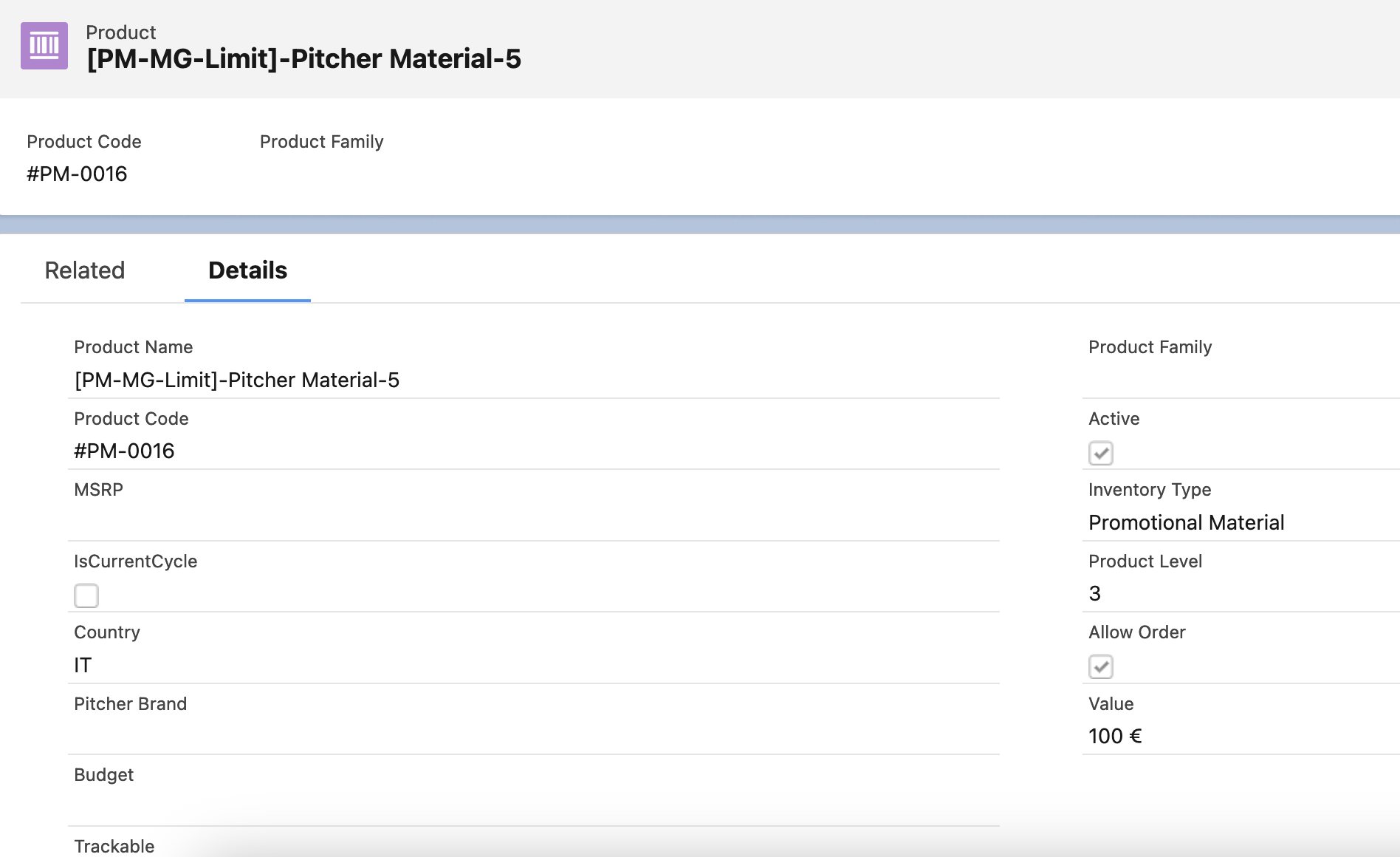Toggle the Allow Order checkbox
Screen dimensions: 1400x857
click(x=1100, y=666)
